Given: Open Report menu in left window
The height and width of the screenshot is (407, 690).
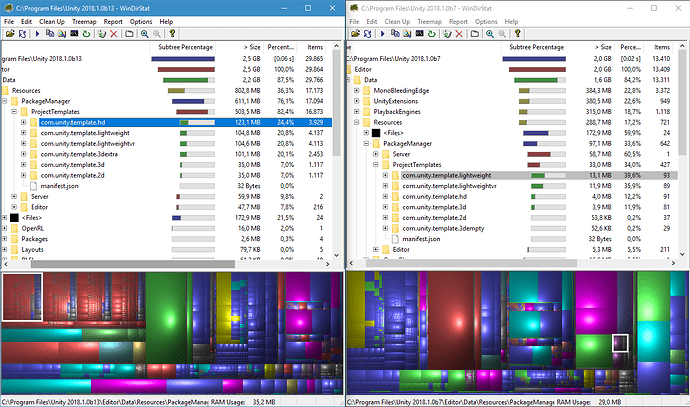Looking at the screenshot, I should [113, 22].
